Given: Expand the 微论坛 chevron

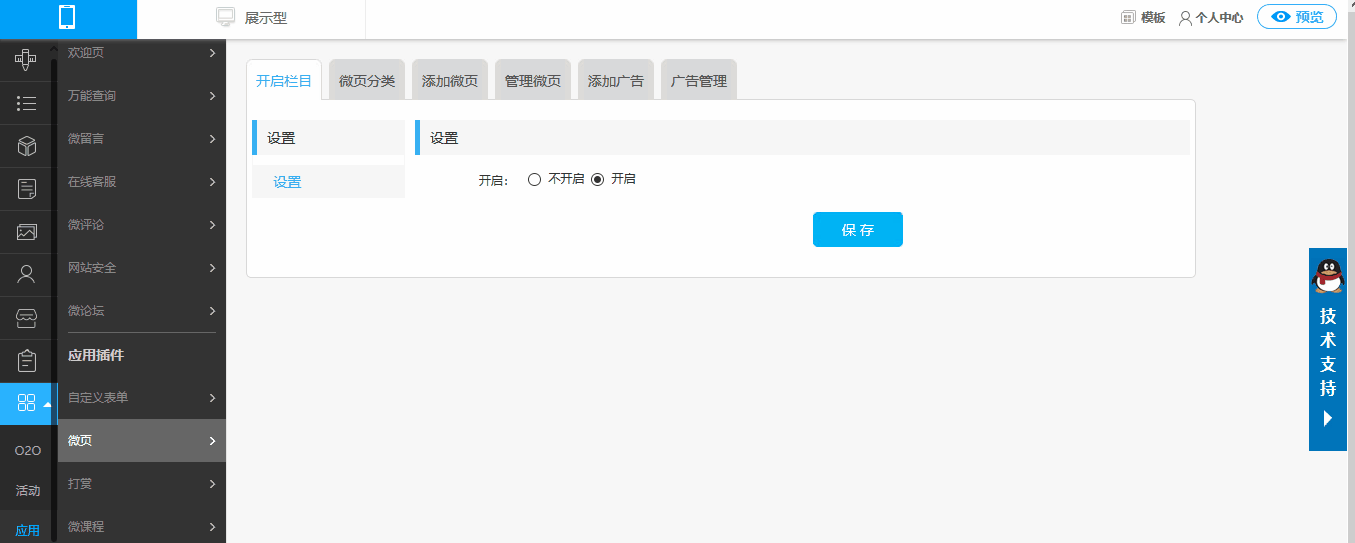Looking at the screenshot, I should point(212,311).
